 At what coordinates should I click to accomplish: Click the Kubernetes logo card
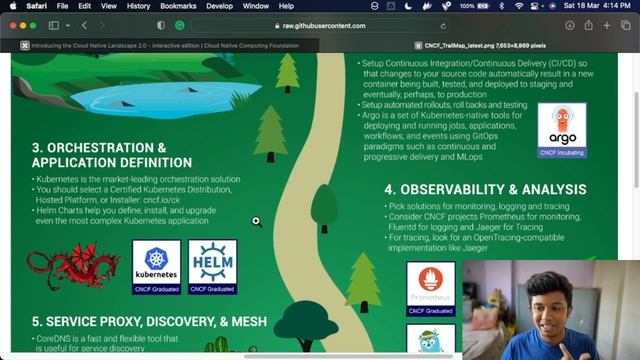[x=156, y=267]
